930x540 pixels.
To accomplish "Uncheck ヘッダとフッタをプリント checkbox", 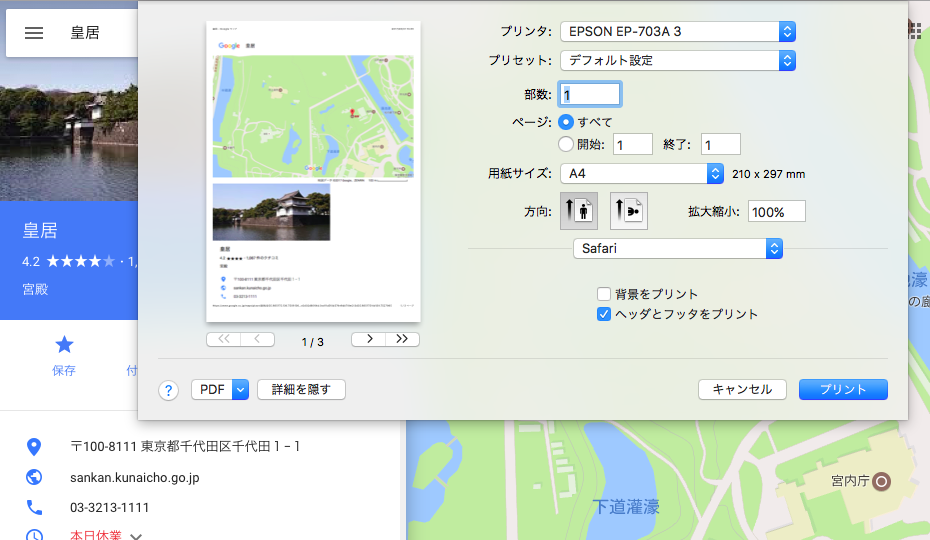I will point(604,314).
